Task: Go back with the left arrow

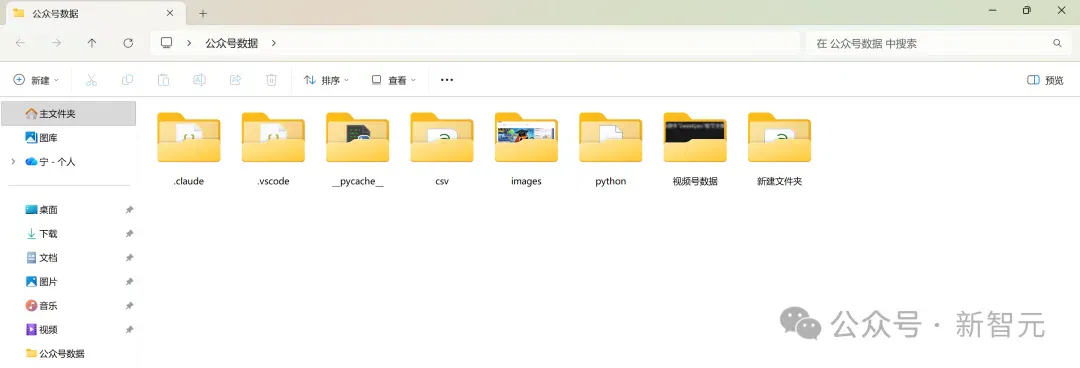Action: tap(20, 43)
